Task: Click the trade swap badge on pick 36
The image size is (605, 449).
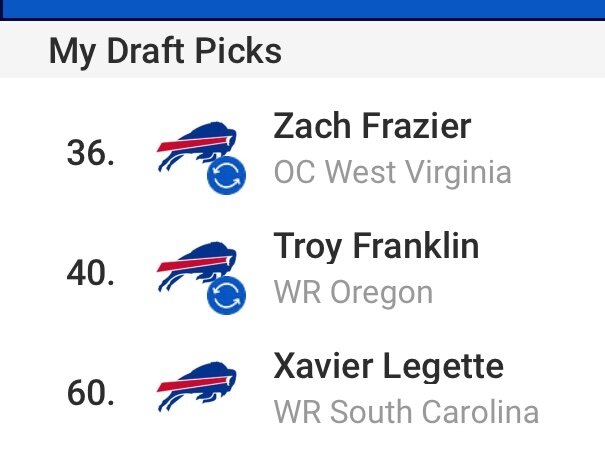Action: [226, 175]
